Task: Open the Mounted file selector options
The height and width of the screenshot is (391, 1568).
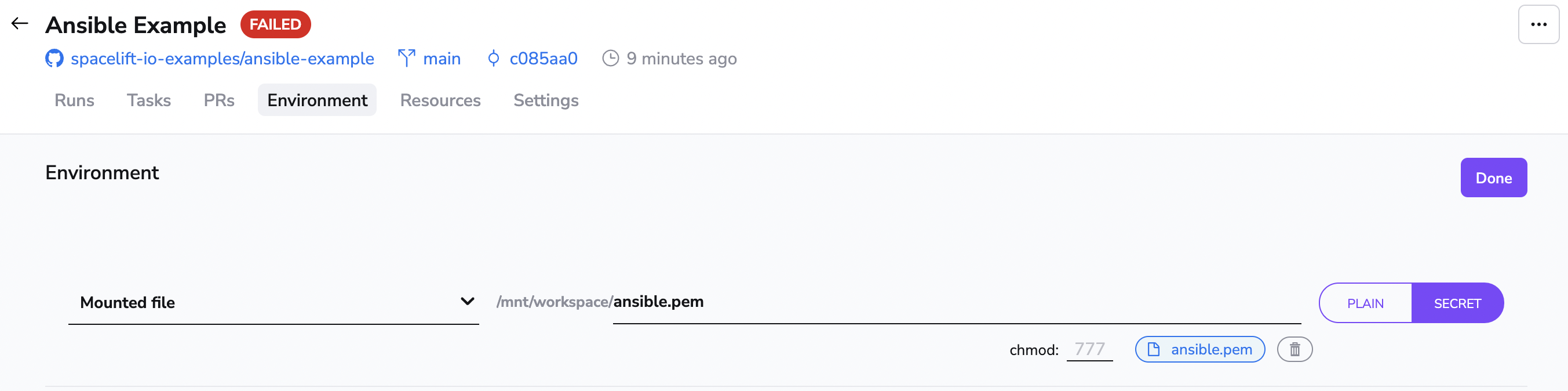Action: pos(274,302)
